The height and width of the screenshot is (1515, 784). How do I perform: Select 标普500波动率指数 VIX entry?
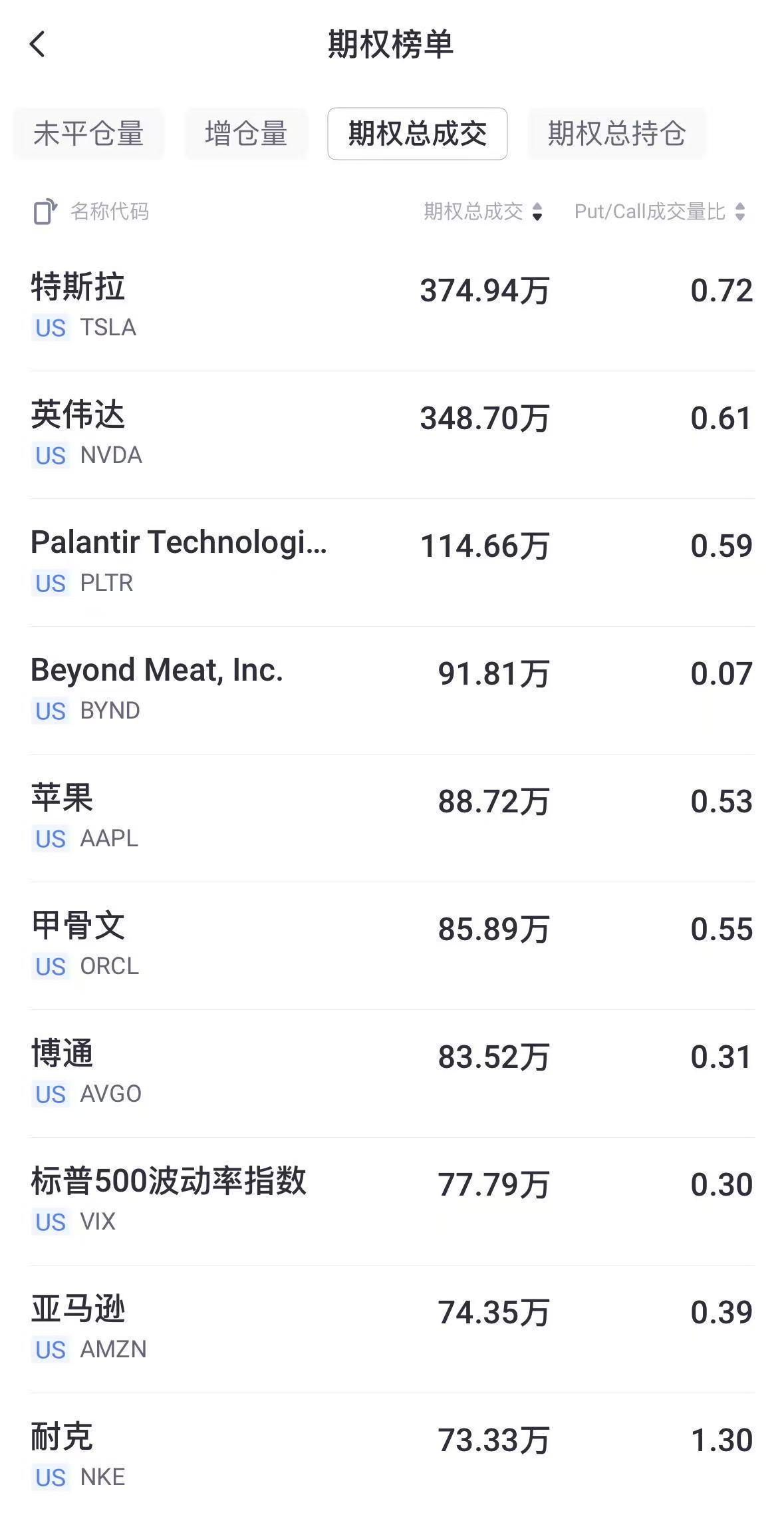click(x=392, y=1201)
